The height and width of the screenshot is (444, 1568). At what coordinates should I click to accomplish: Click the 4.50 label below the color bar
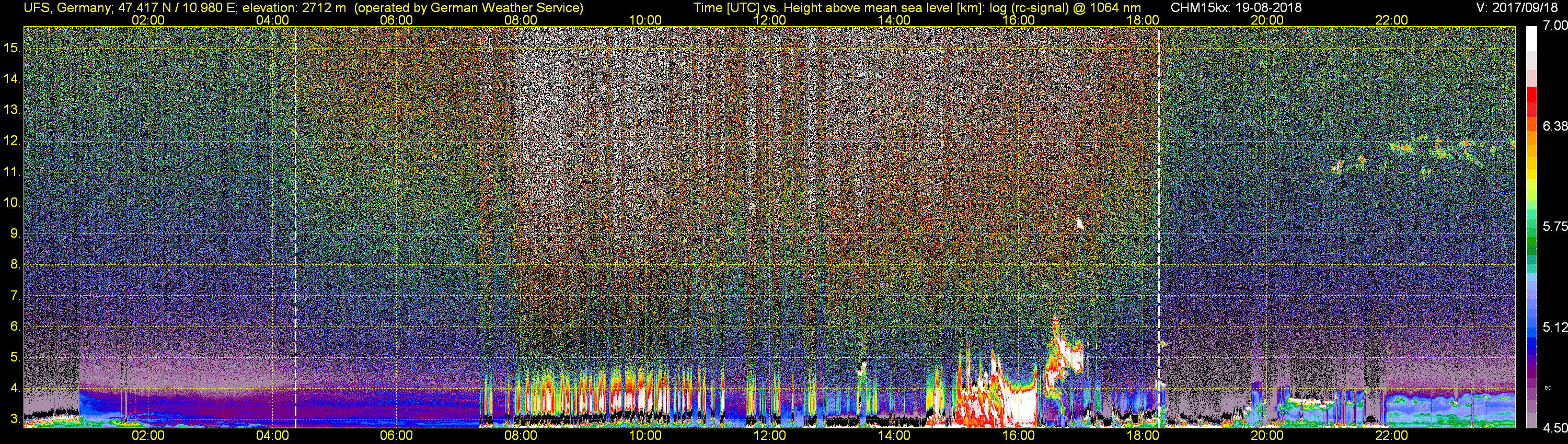(1555, 428)
